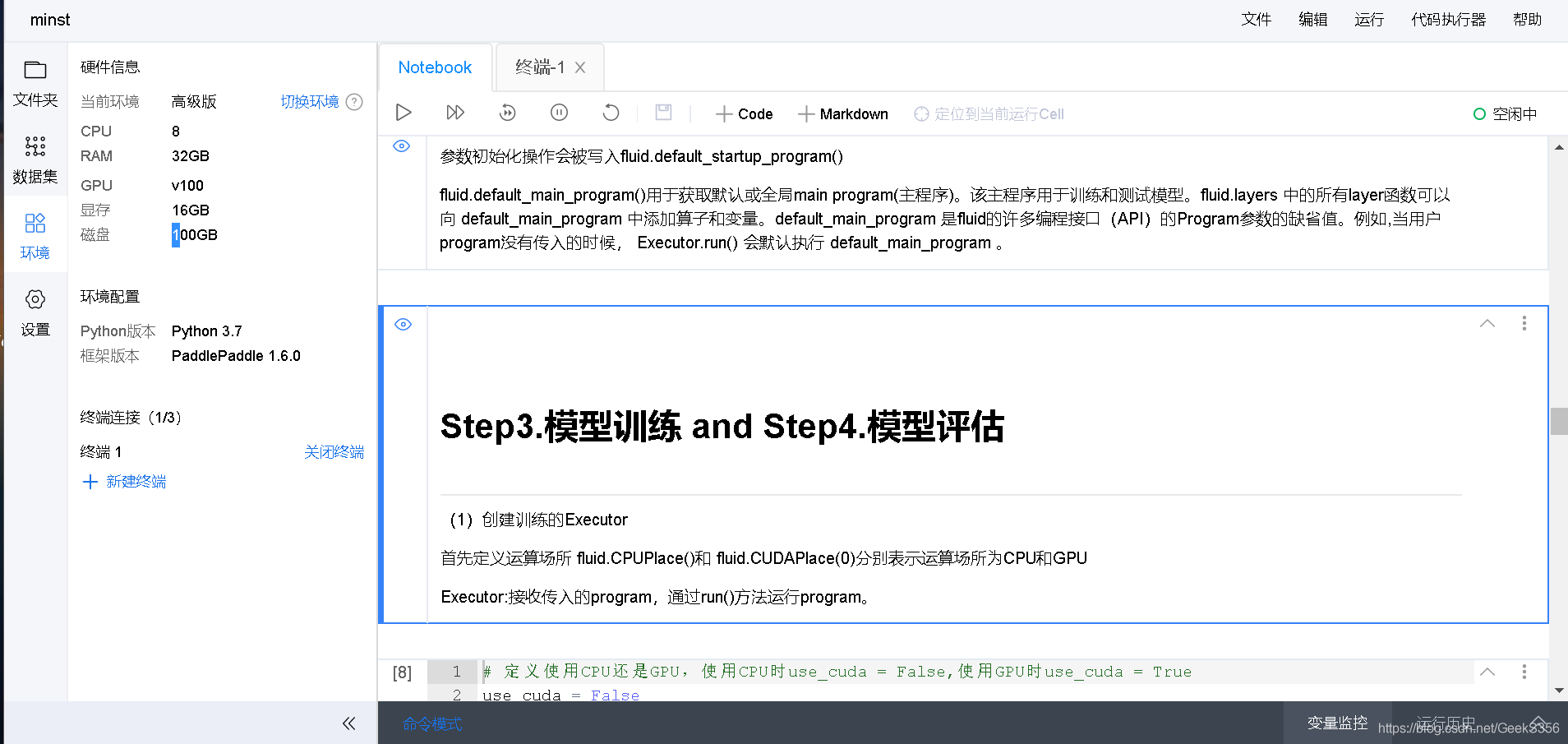Click the 32GB RAM value
The height and width of the screenshot is (744, 1568).
tap(191, 156)
